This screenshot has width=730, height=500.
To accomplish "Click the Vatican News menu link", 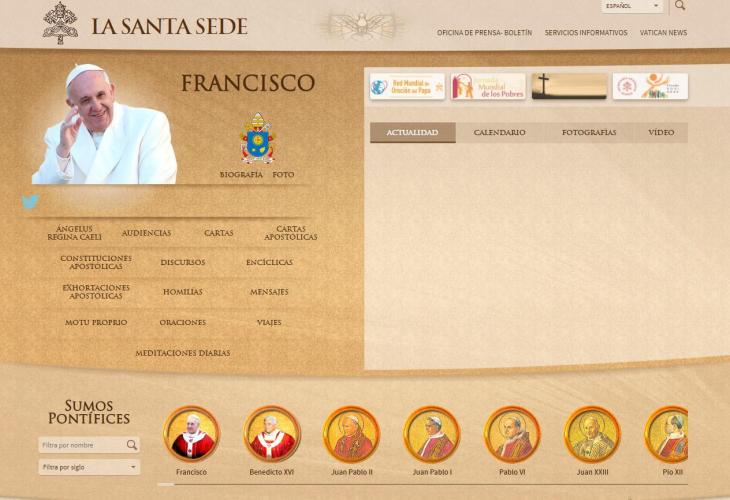I will 663,33.
